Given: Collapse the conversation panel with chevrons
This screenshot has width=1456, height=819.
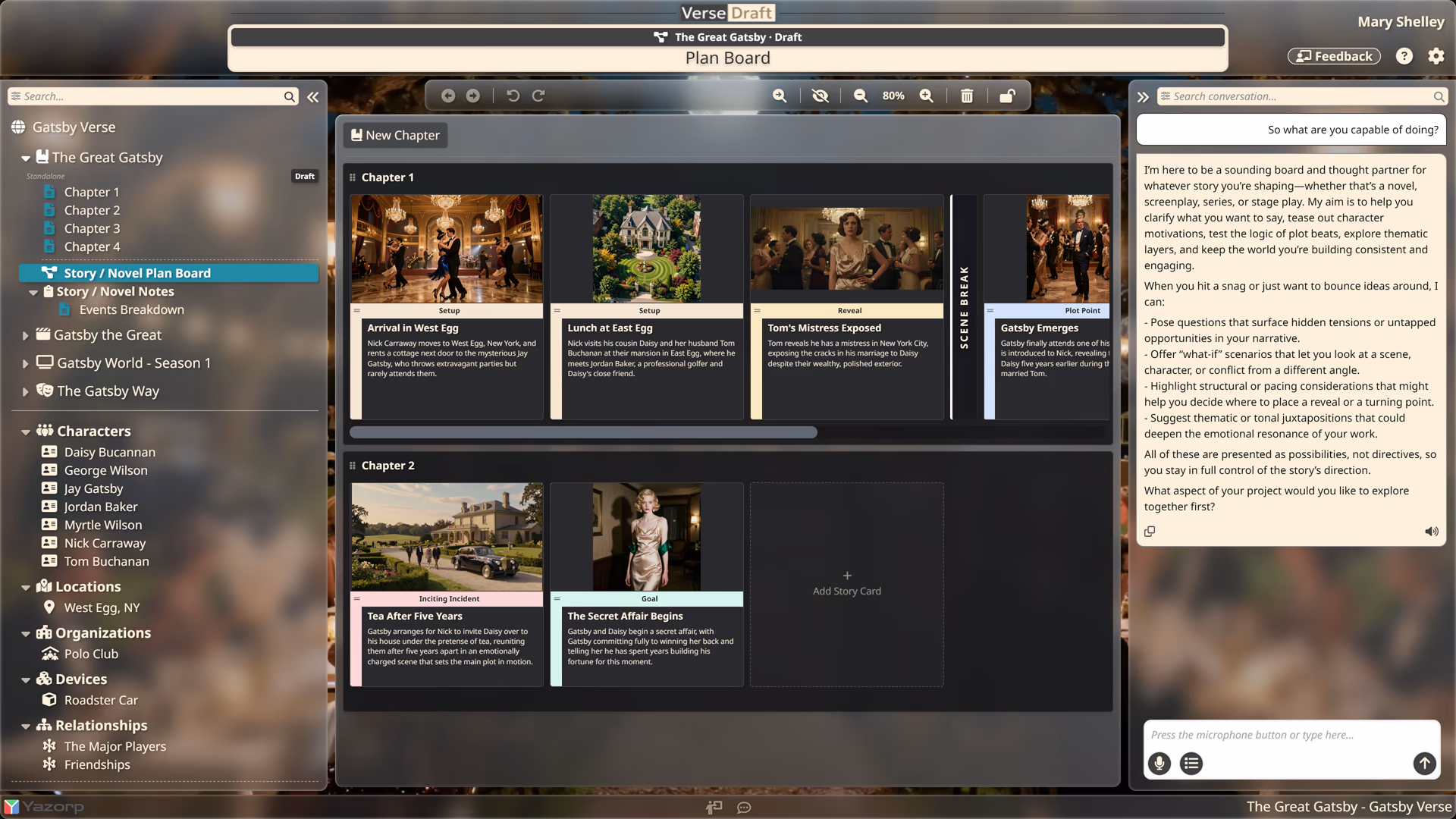Looking at the screenshot, I should tap(1143, 97).
